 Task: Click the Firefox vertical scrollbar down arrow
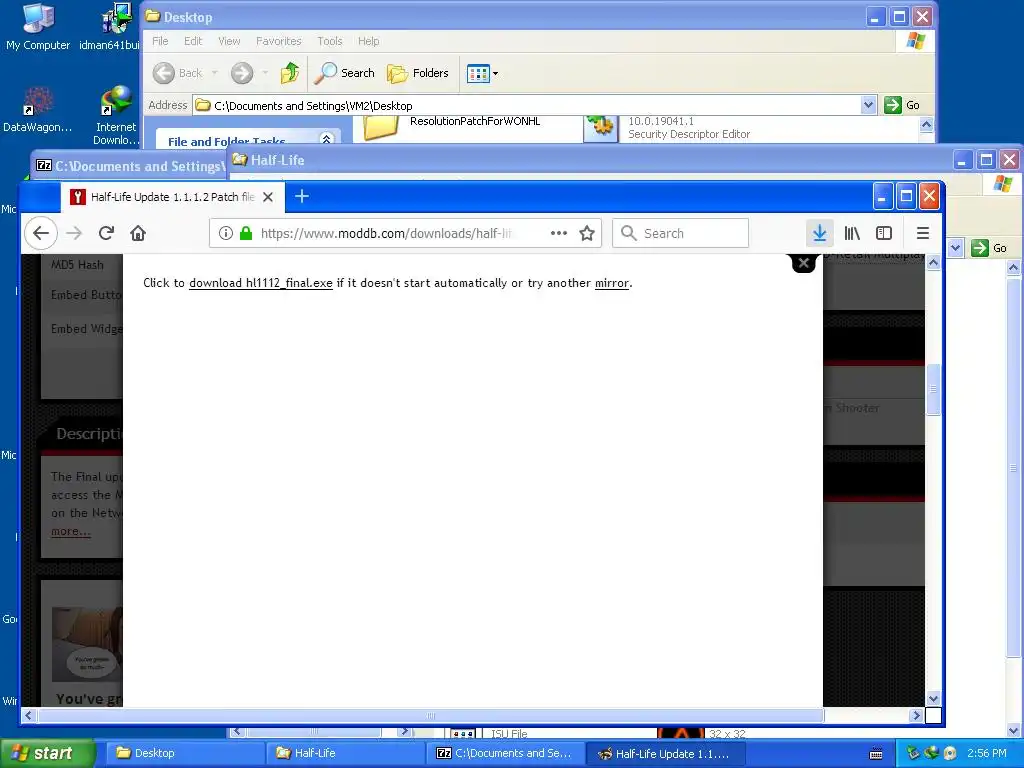(x=933, y=698)
